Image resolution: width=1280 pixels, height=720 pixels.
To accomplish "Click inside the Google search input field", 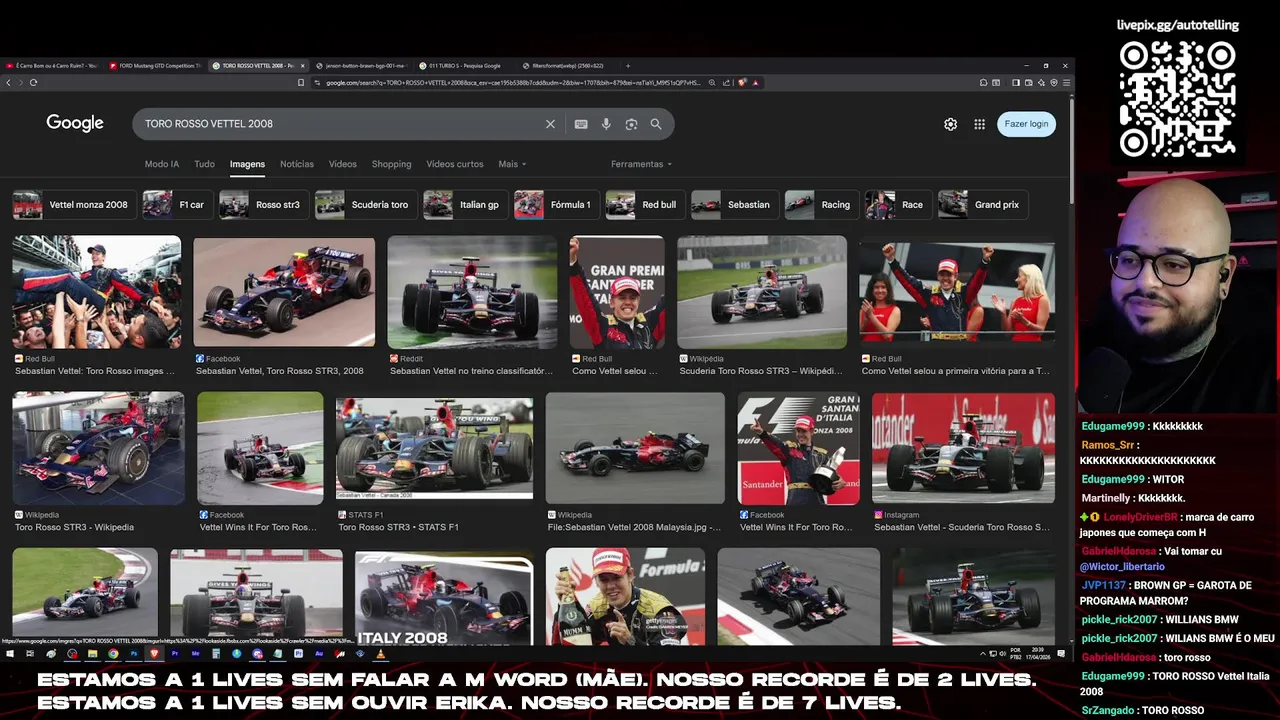I will [340, 124].
